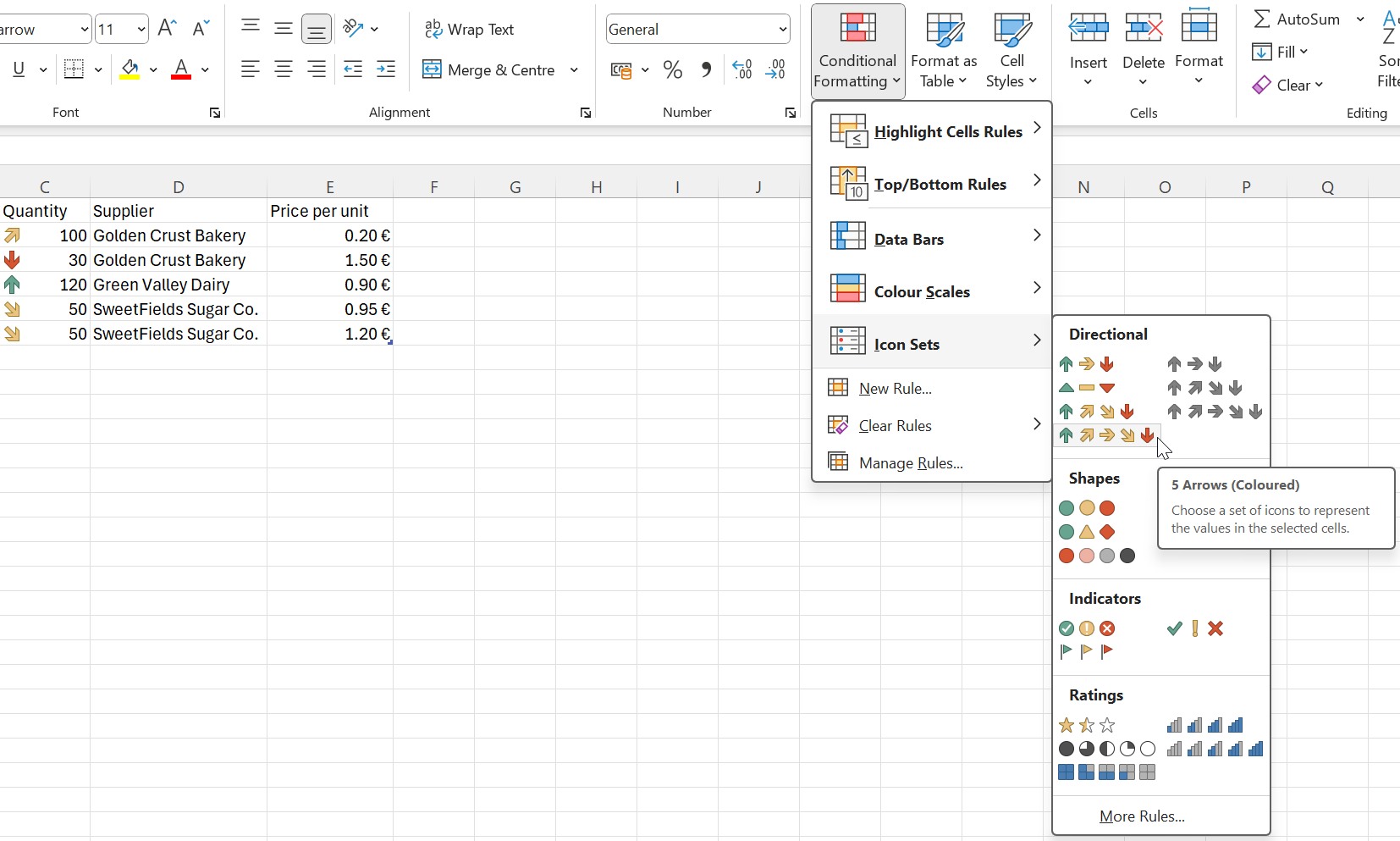
Task: Open the font colour dropdown arrow
Action: 205,69
